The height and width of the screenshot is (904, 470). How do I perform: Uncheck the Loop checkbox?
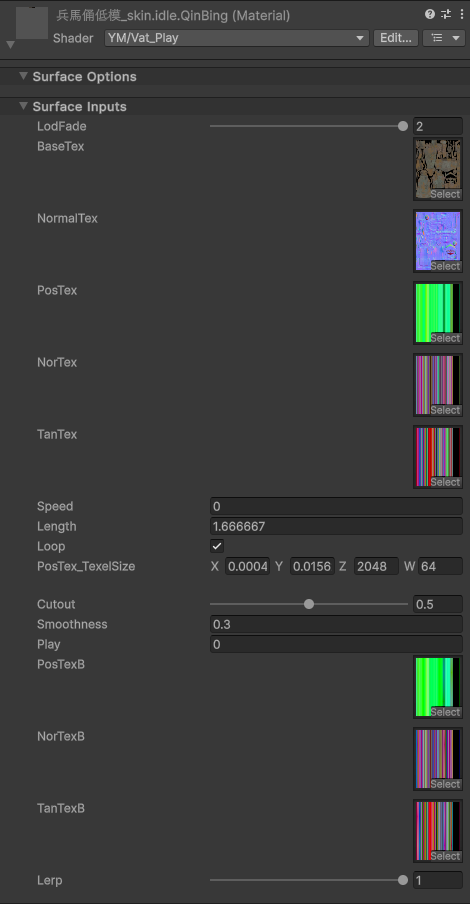[x=217, y=546]
